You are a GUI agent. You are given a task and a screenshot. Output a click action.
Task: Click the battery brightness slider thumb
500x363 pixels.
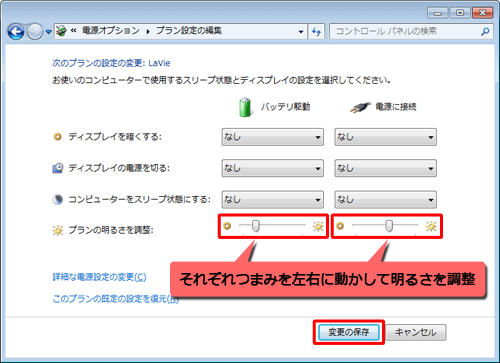(256, 226)
